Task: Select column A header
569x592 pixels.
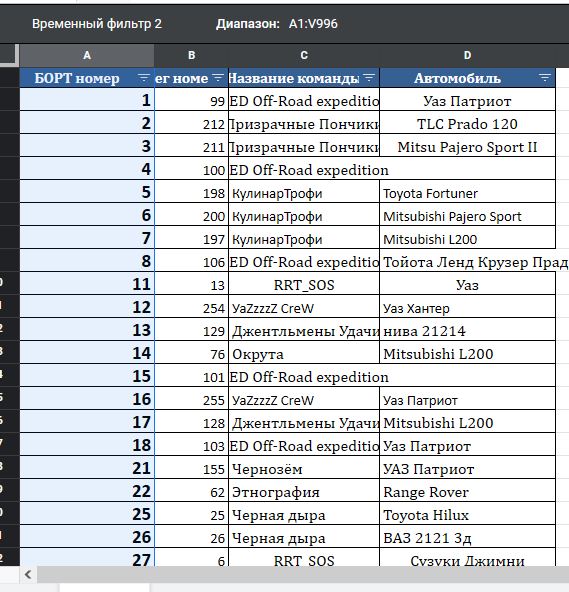Action: point(87,56)
